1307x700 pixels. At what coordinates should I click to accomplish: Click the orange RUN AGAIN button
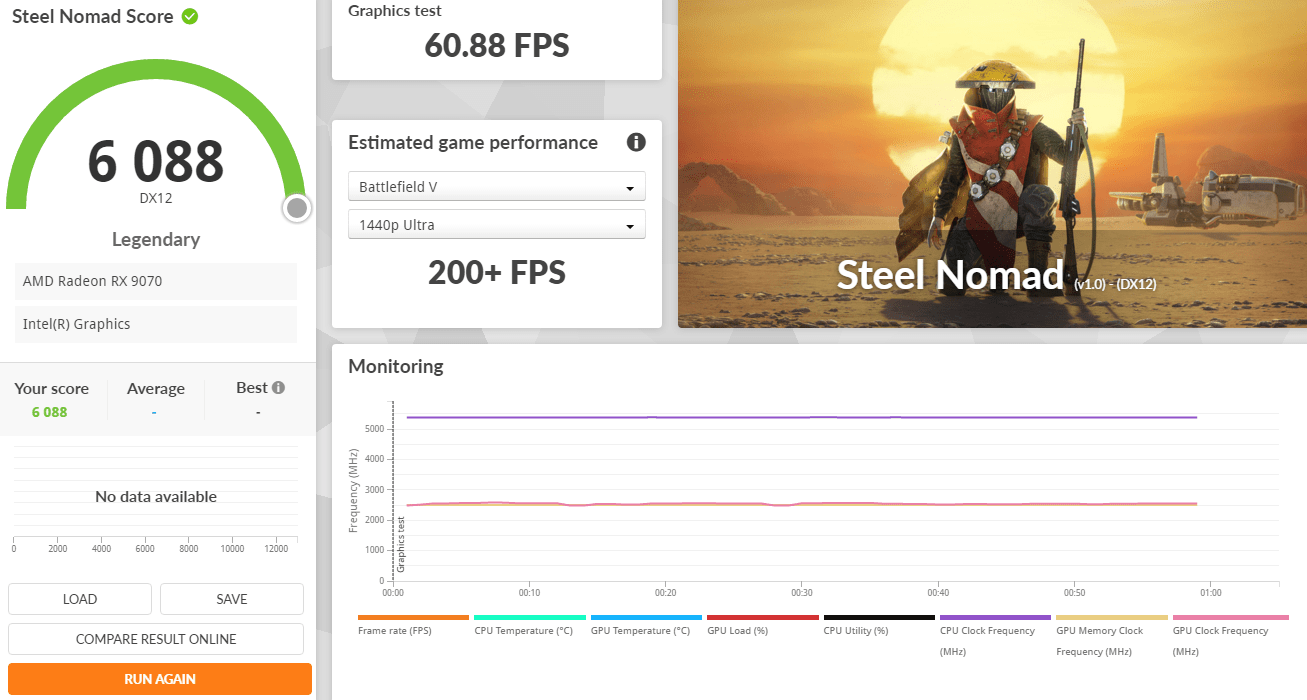[x=160, y=679]
